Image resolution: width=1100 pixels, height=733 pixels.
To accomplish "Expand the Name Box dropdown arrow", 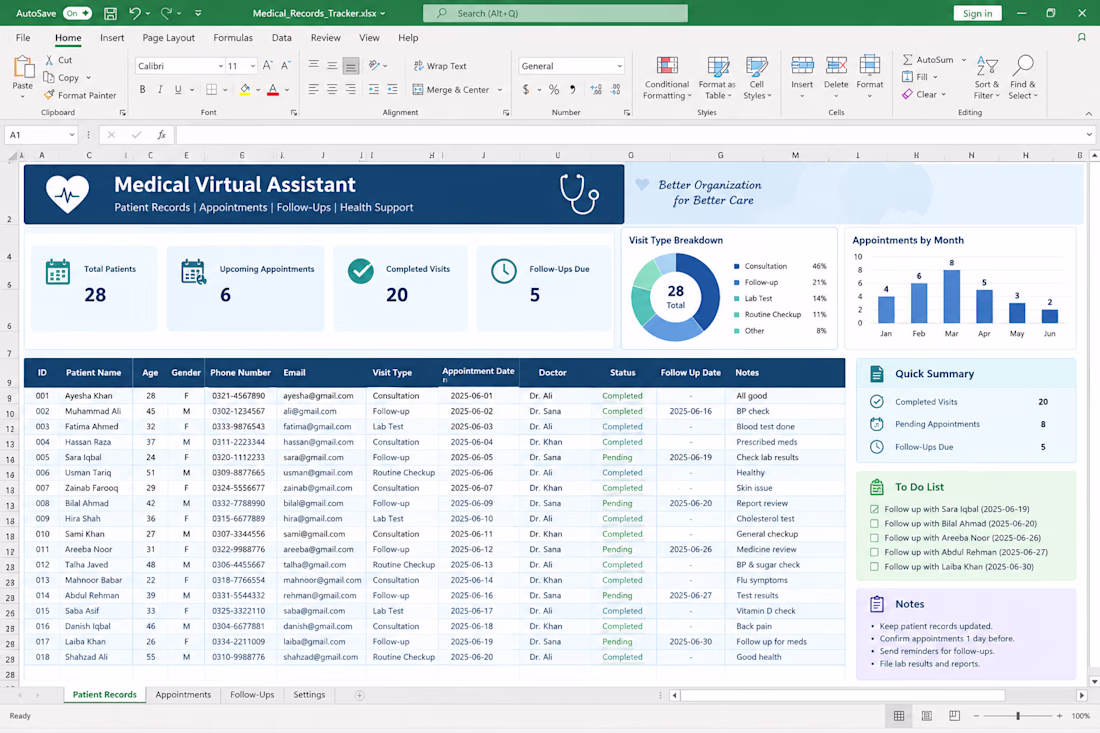I will [x=72, y=135].
